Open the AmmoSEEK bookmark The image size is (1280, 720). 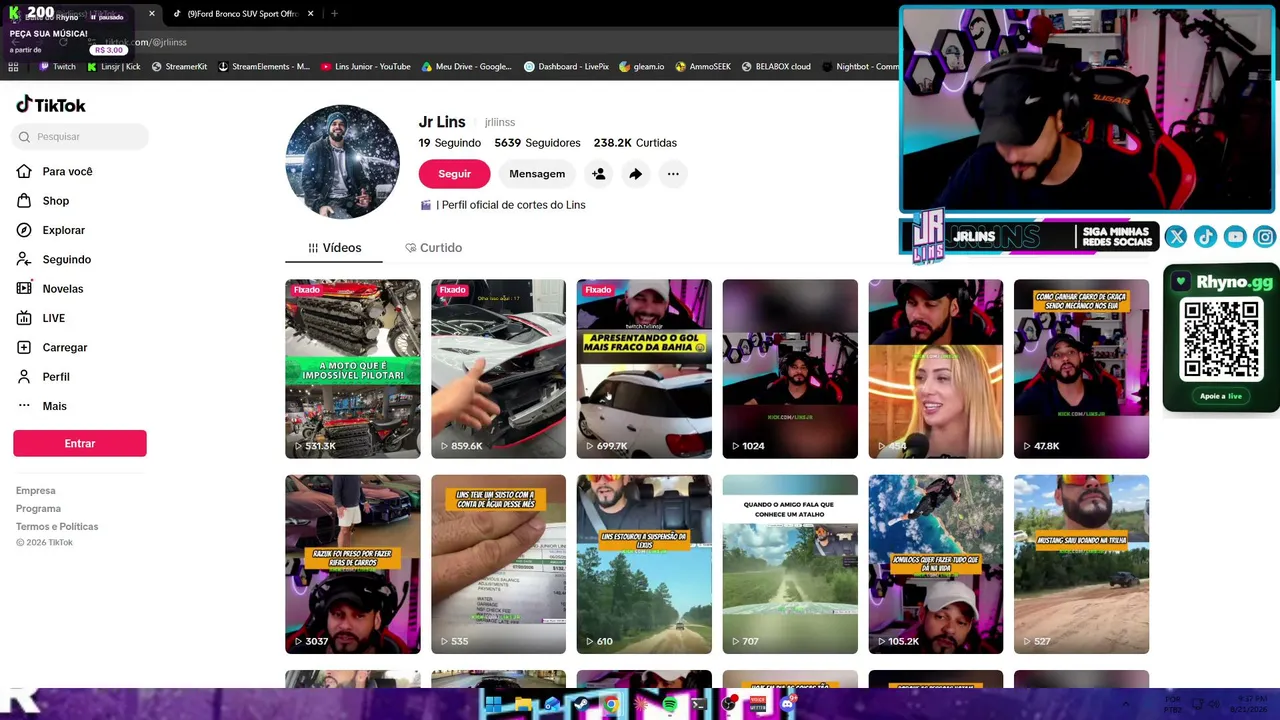pos(703,67)
